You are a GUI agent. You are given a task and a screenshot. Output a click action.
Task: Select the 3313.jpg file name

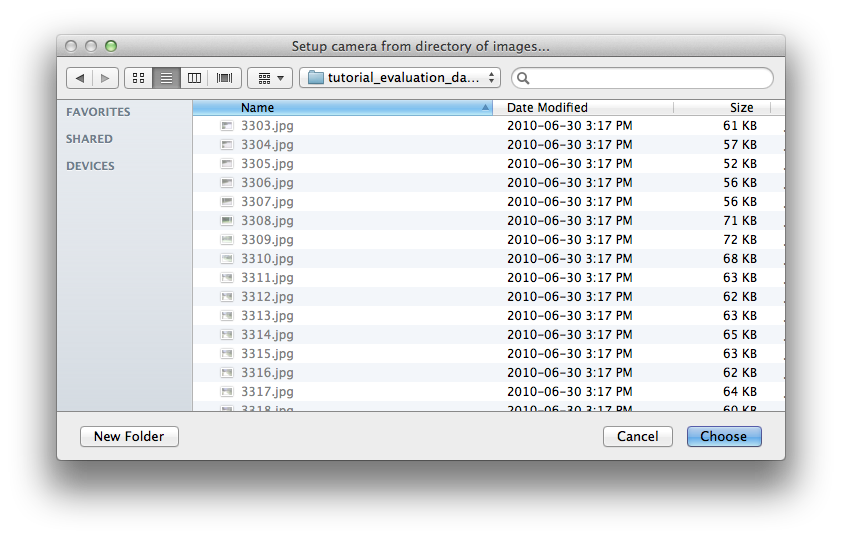(x=267, y=316)
